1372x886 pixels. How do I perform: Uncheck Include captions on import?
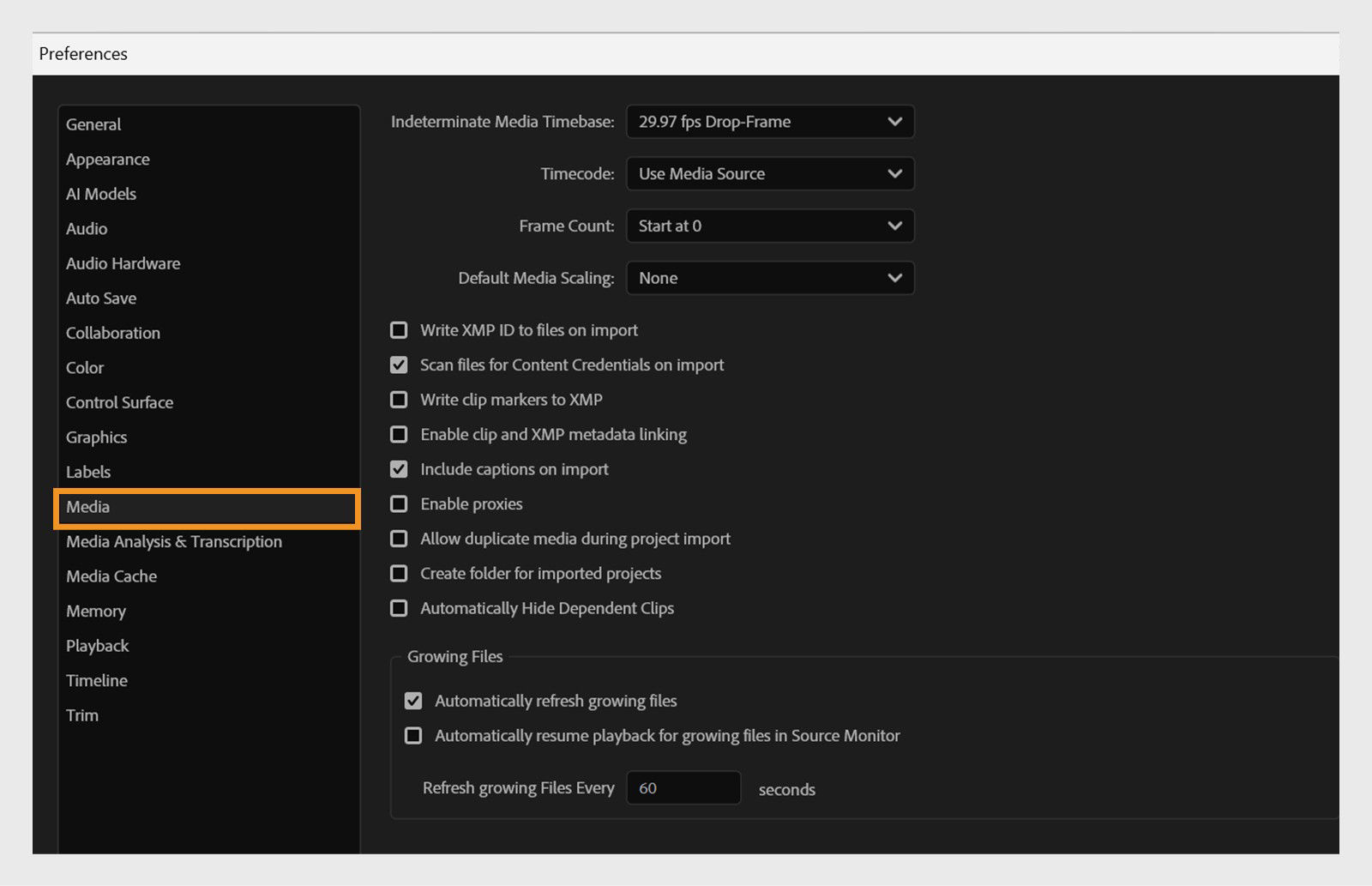click(x=399, y=469)
